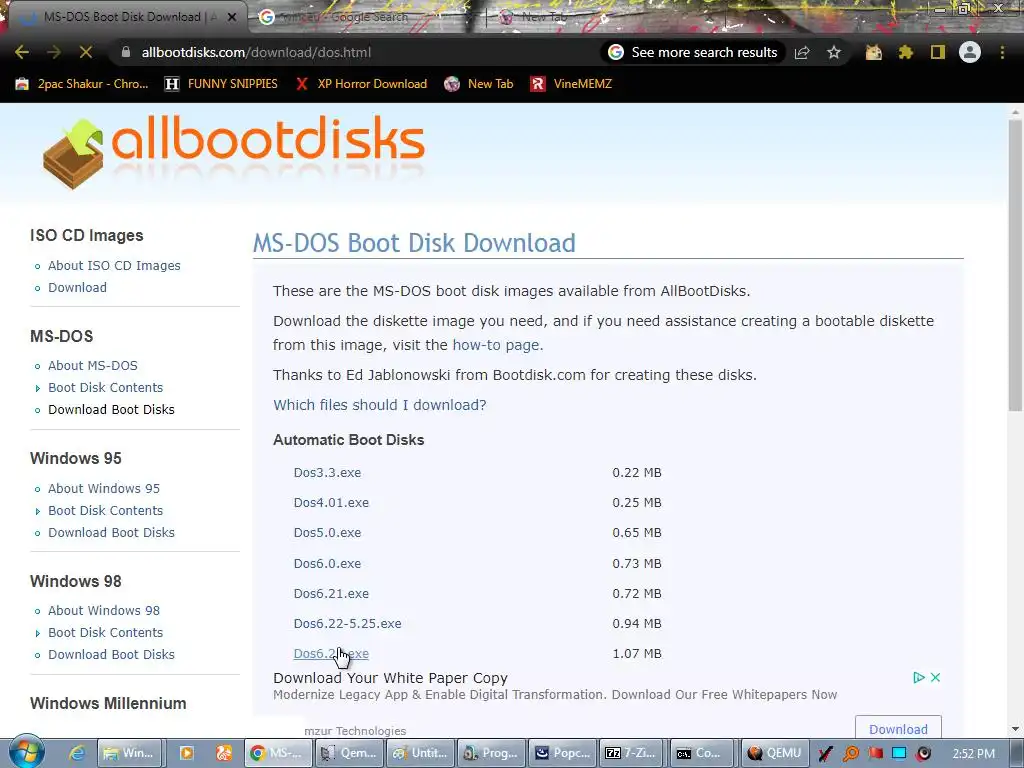Share this page via share icon
The width and height of the screenshot is (1024, 768).
coord(802,52)
